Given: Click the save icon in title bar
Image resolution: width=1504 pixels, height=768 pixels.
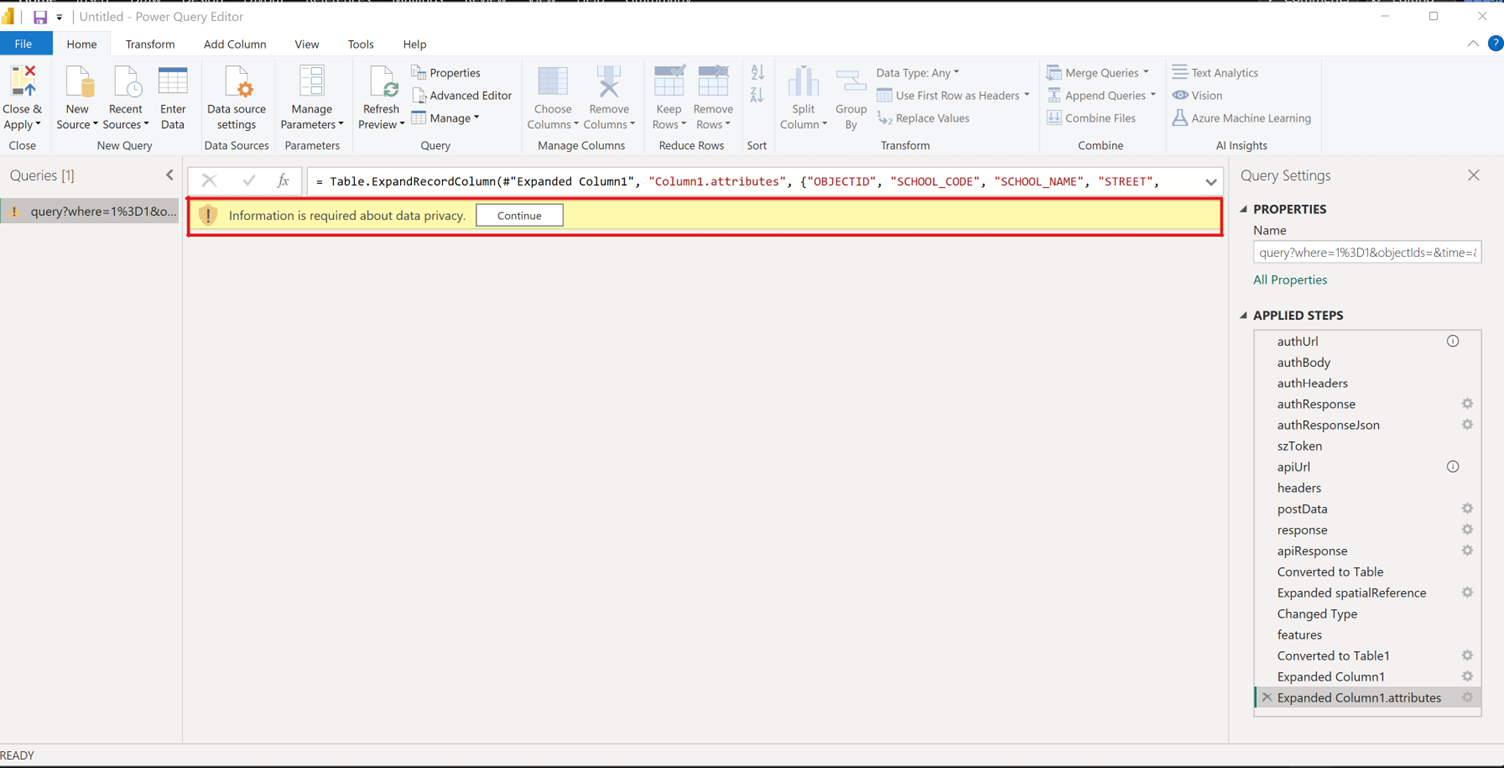Looking at the screenshot, I should point(40,17).
